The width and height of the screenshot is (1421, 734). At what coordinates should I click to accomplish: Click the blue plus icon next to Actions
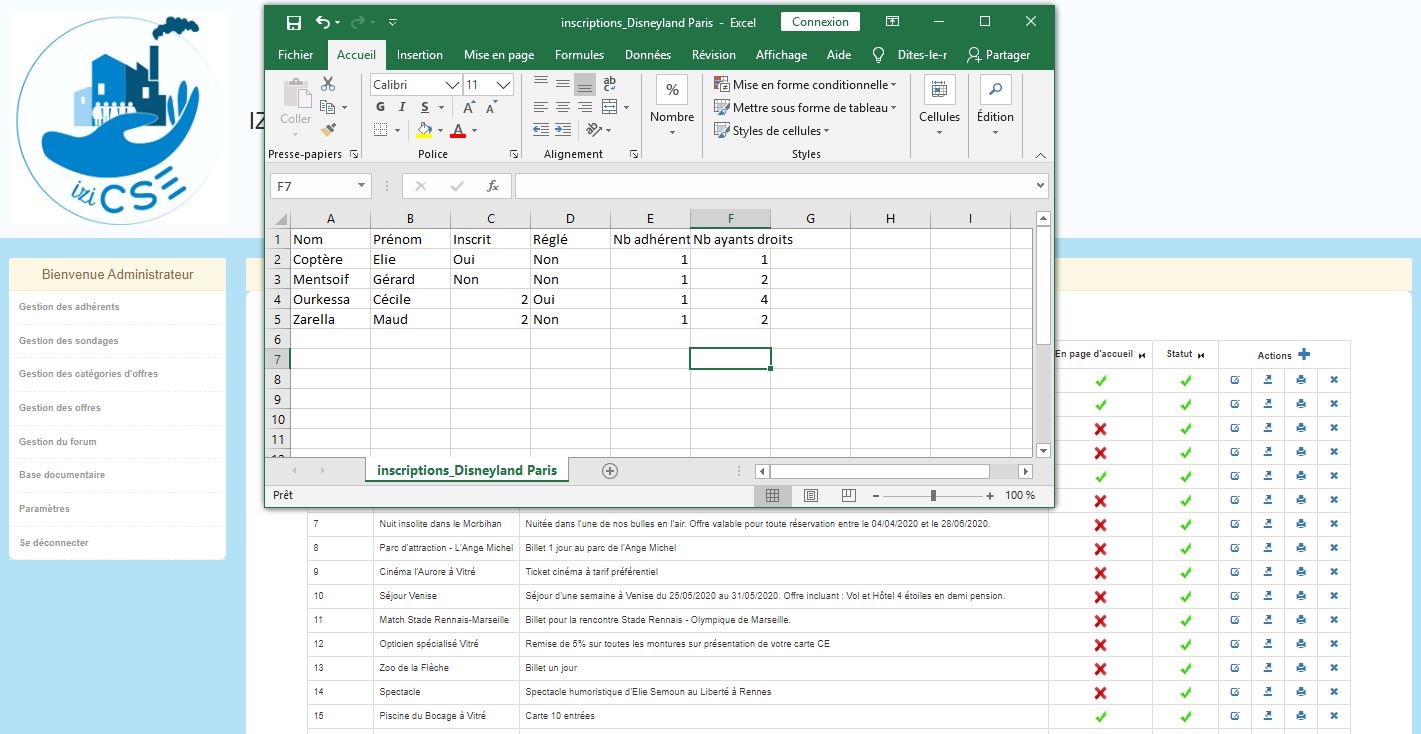pyautogui.click(x=1304, y=355)
